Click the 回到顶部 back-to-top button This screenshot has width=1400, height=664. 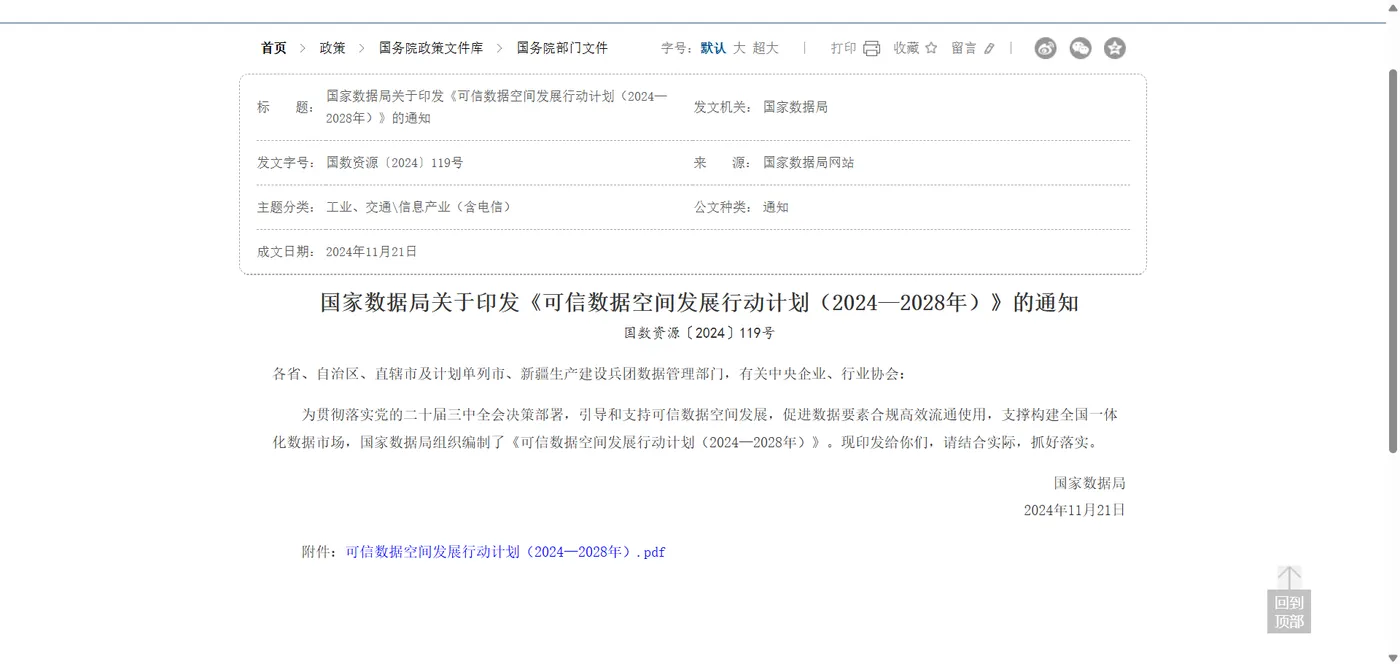[1289, 599]
